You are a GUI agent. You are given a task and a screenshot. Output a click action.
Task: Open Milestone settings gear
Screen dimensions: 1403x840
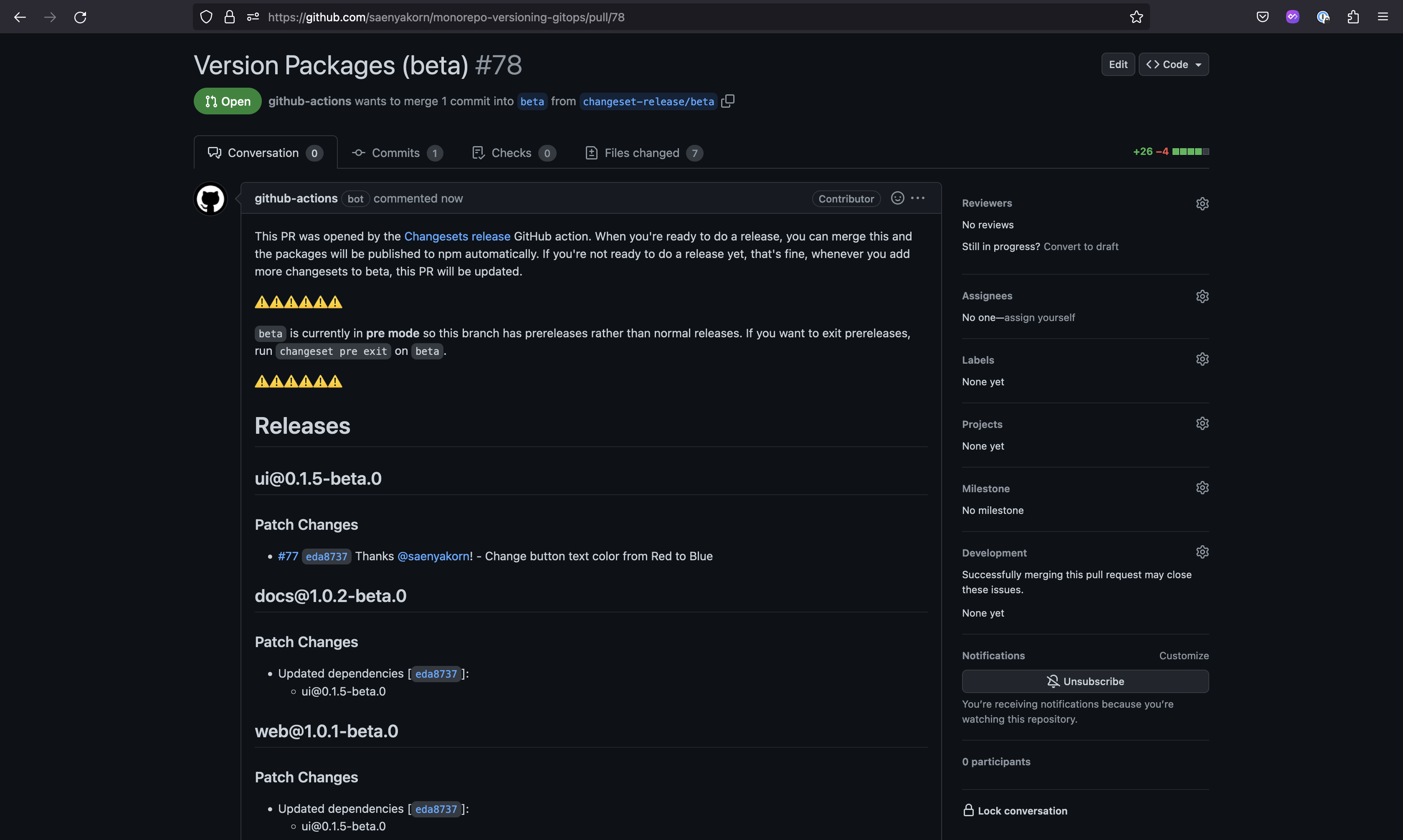coord(1202,487)
